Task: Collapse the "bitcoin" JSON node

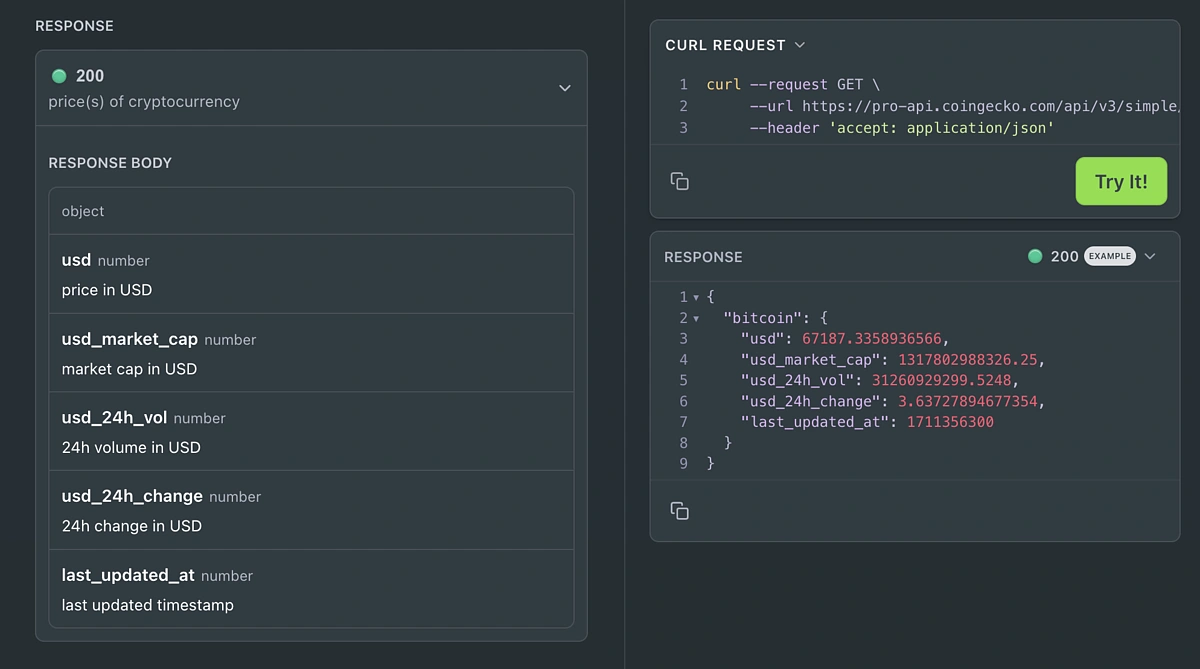Action: point(696,319)
